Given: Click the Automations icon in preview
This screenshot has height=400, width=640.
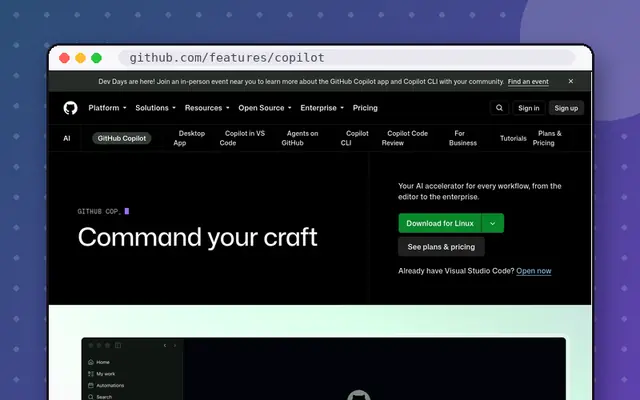Looking at the screenshot, I should [x=91, y=385].
